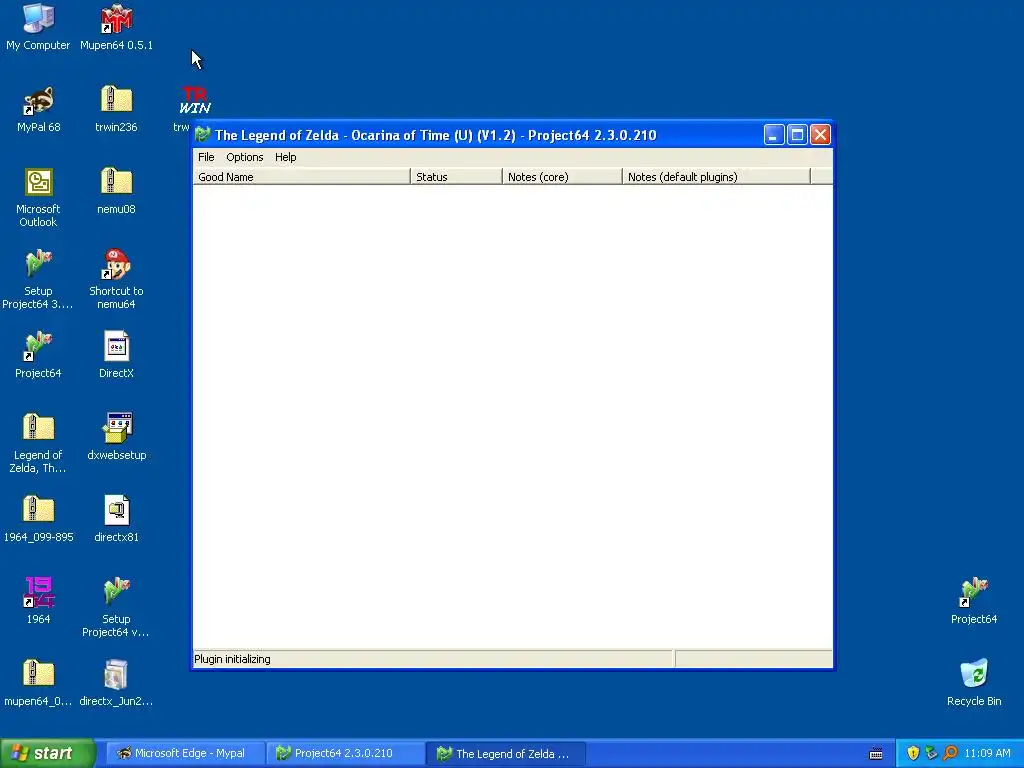Sort by Good Name column header
The image size is (1024, 768).
[x=302, y=176]
